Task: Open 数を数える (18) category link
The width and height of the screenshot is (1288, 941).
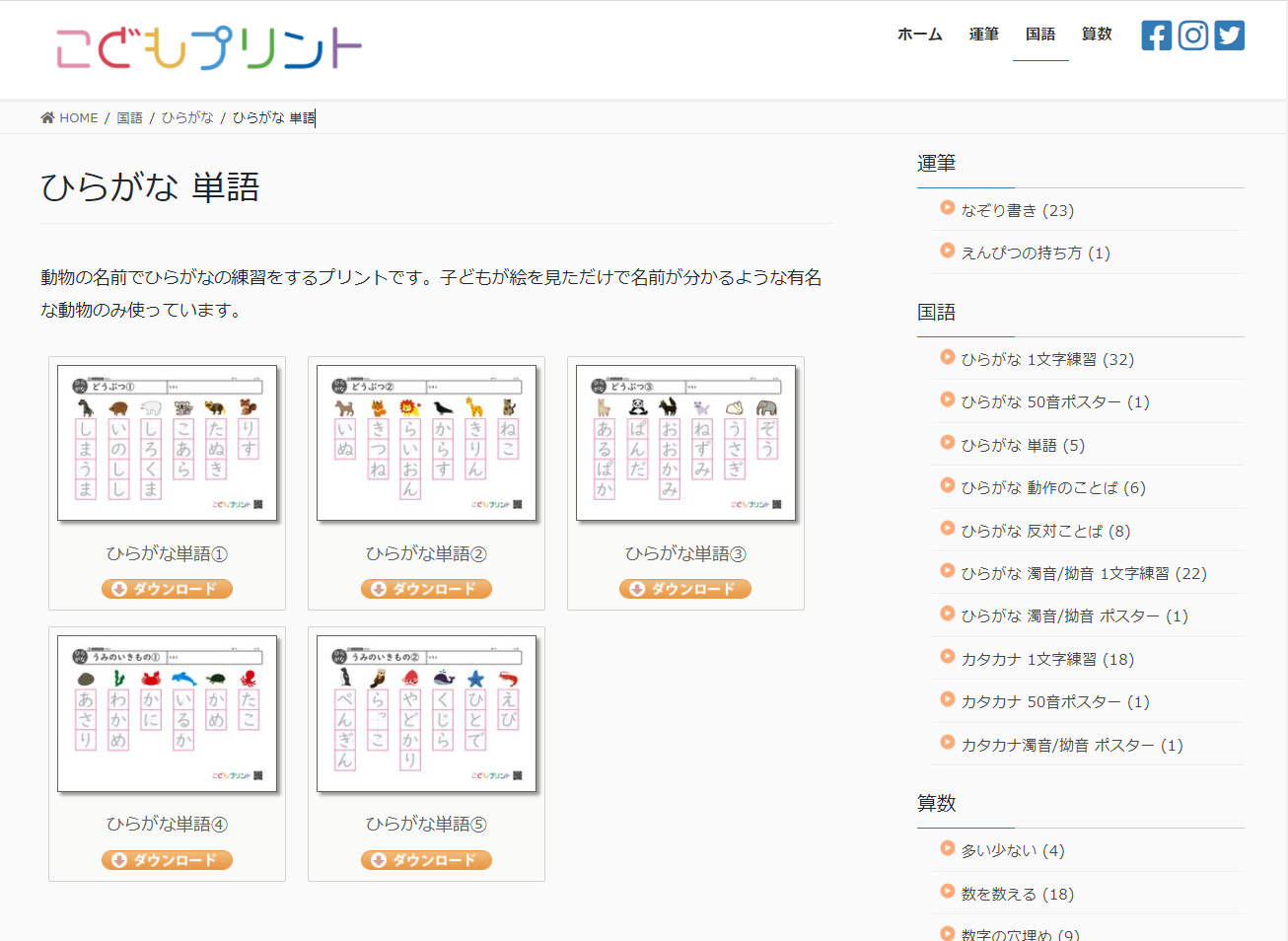Action: click(x=1018, y=895)
